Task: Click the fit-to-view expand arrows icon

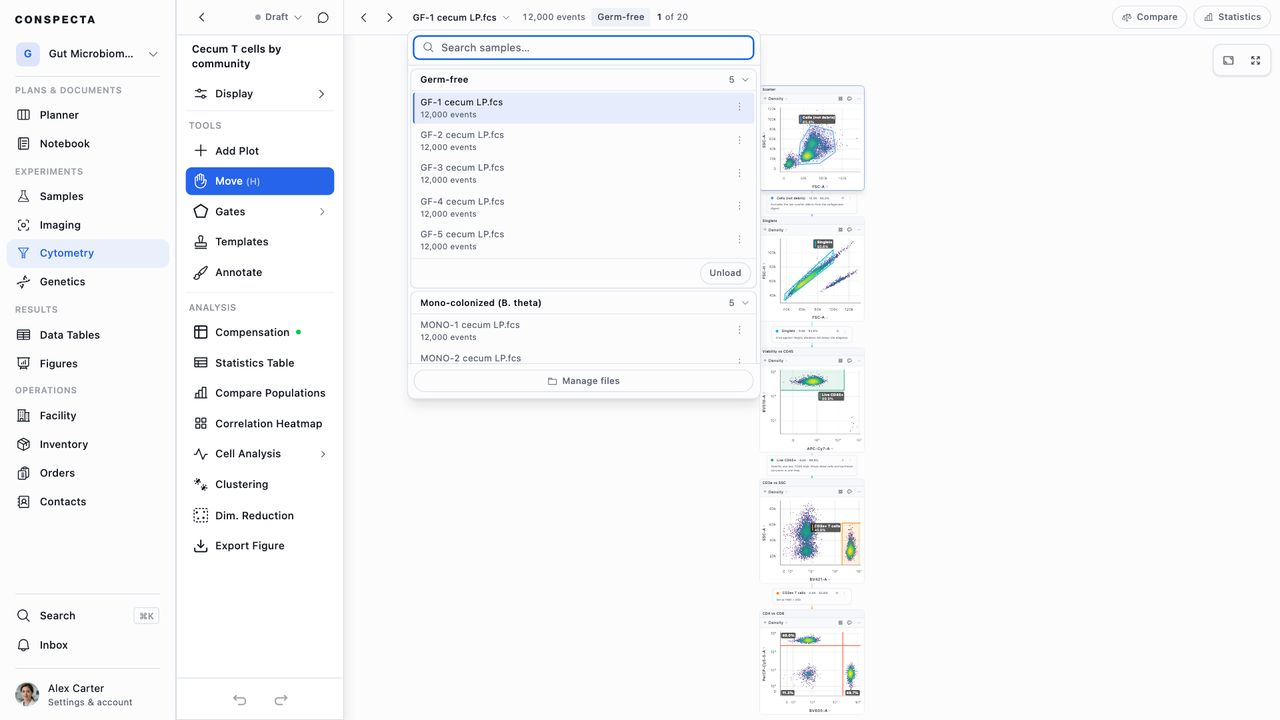Action: click(1256, 61)
